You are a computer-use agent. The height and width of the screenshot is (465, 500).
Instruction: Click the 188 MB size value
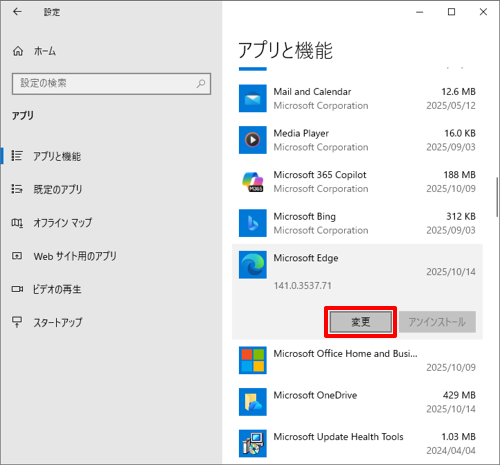460,175
